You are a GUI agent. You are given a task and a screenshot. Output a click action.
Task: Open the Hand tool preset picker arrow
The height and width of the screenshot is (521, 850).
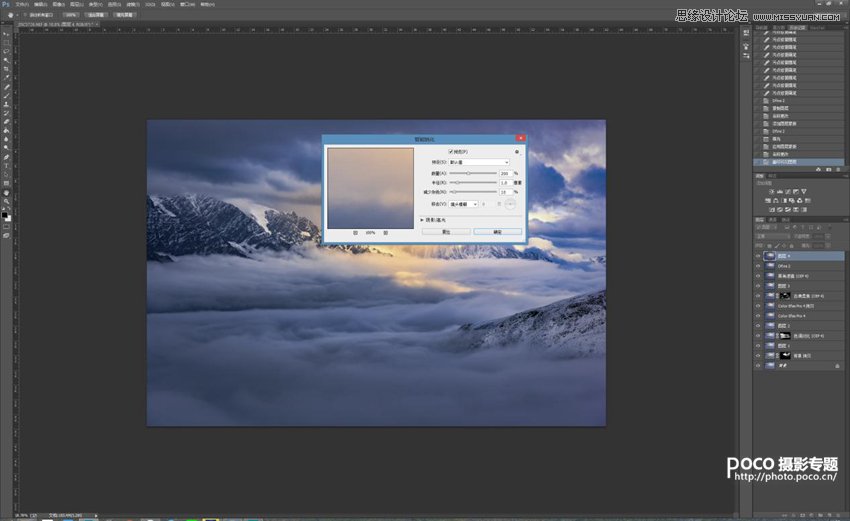coord(17,15)
